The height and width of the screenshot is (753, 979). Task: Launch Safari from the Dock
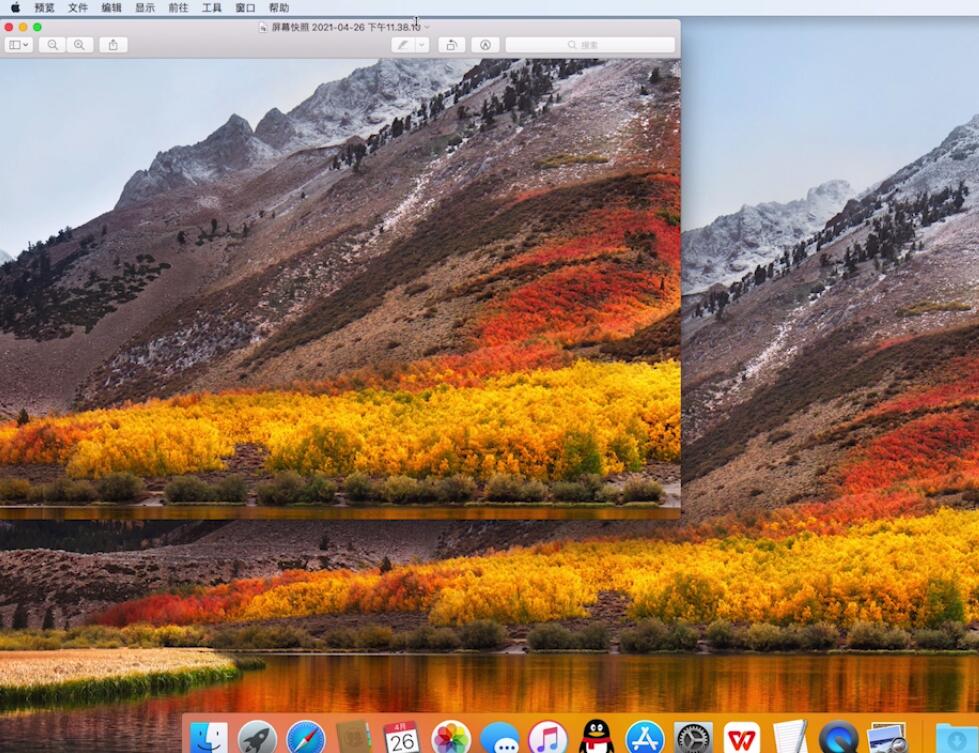tap(306, 738)
